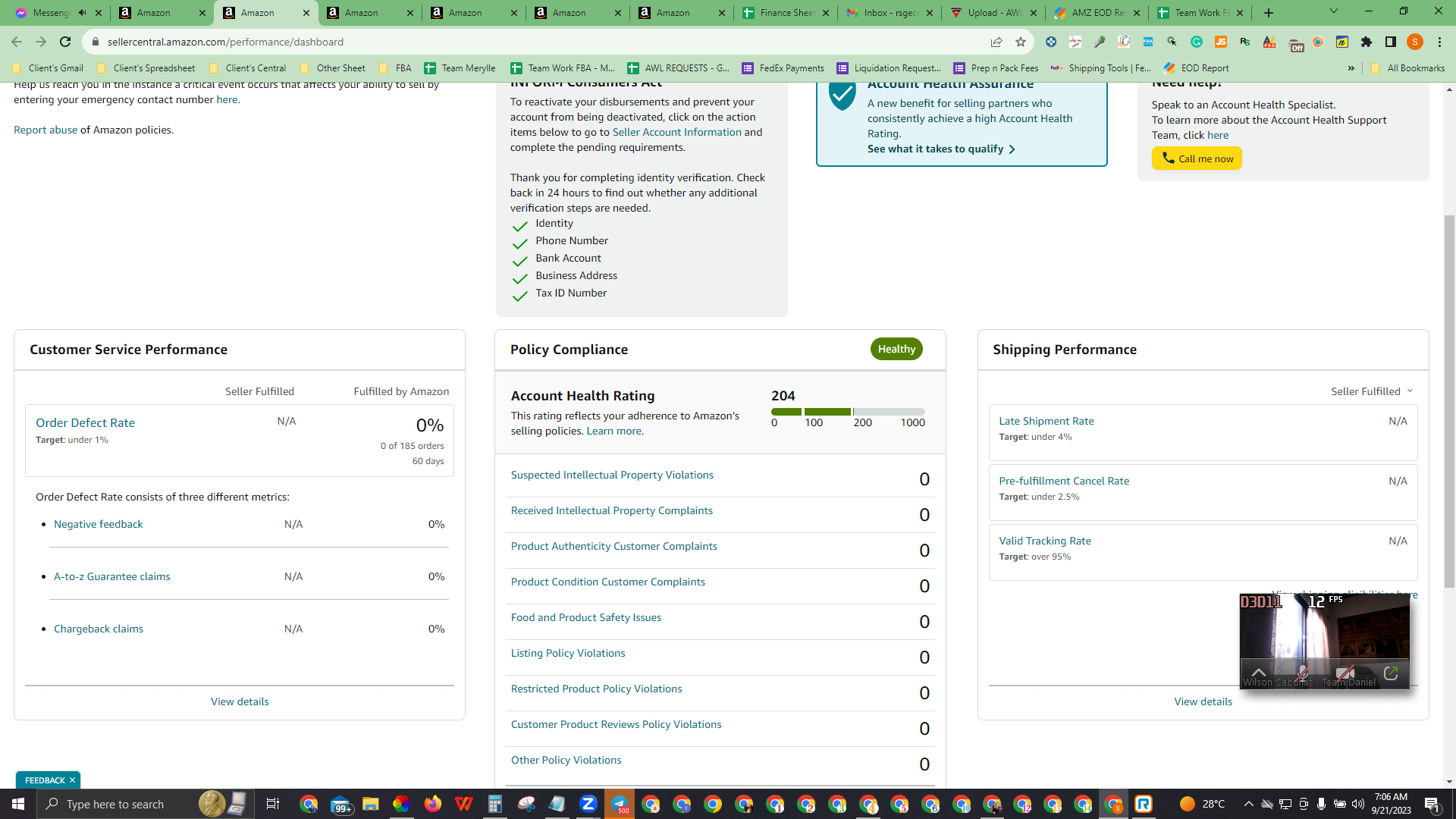View details under Customer Service Performance
The height and width of the screenshot is (819, 1456).
[x=240, y=702]
